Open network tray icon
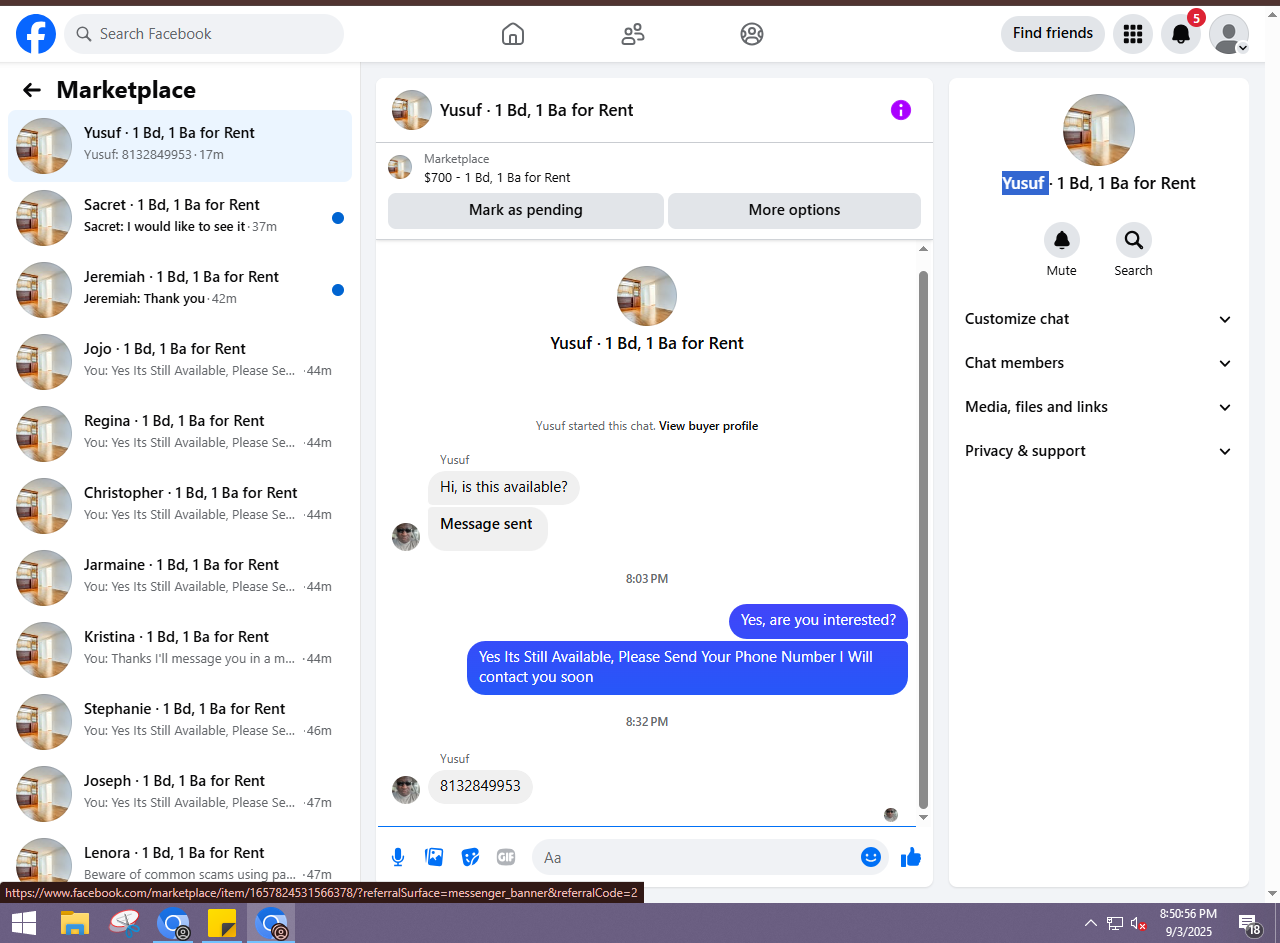Viewport: 1280px width, 943px height. pos(1115,923)
